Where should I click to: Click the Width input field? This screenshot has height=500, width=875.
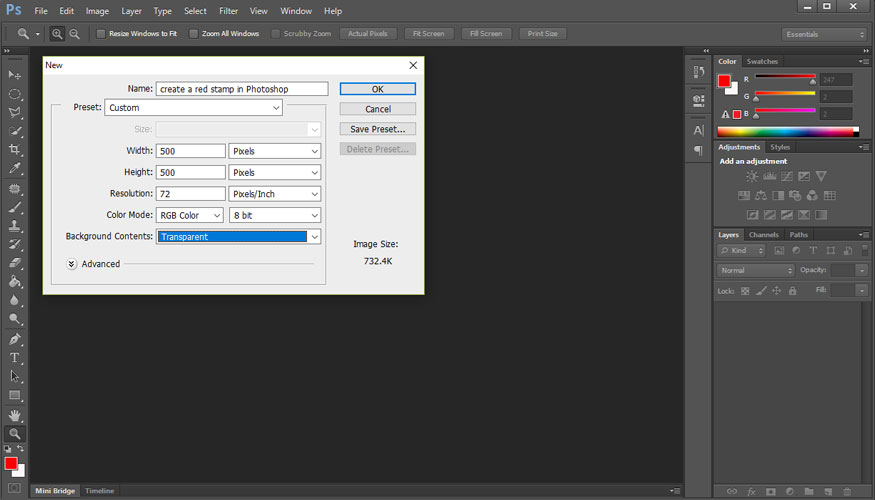coord(190,151)
